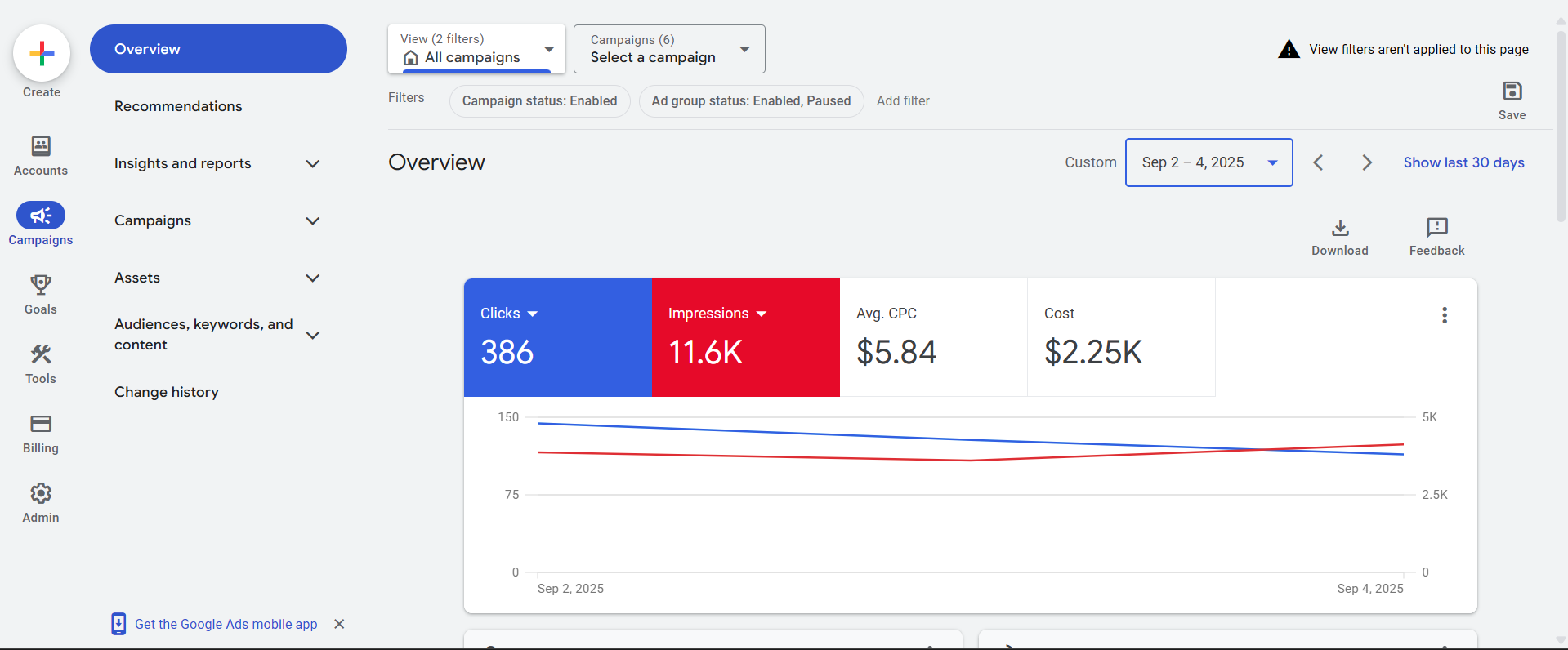Open the Tools wrench icon

point(41,354)
